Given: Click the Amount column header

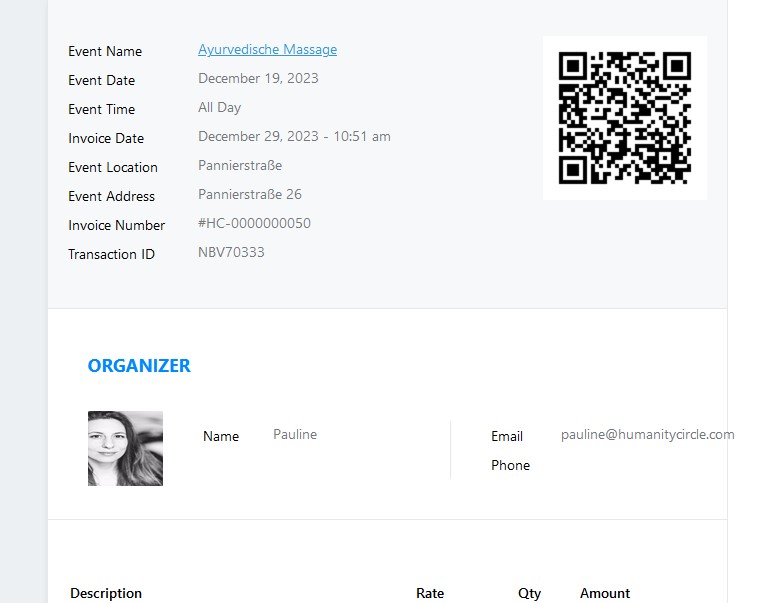Looking at the screenshot, I should point(605,593).
